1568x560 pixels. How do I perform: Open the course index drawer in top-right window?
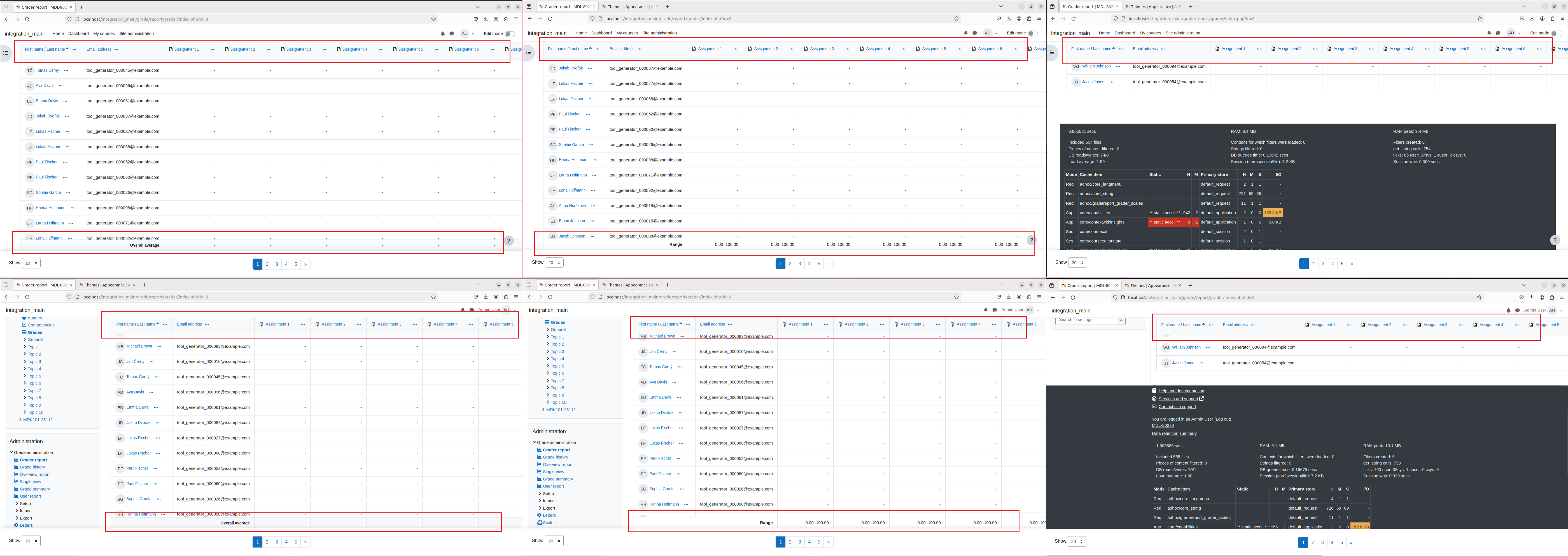(x=1052, y=52)
